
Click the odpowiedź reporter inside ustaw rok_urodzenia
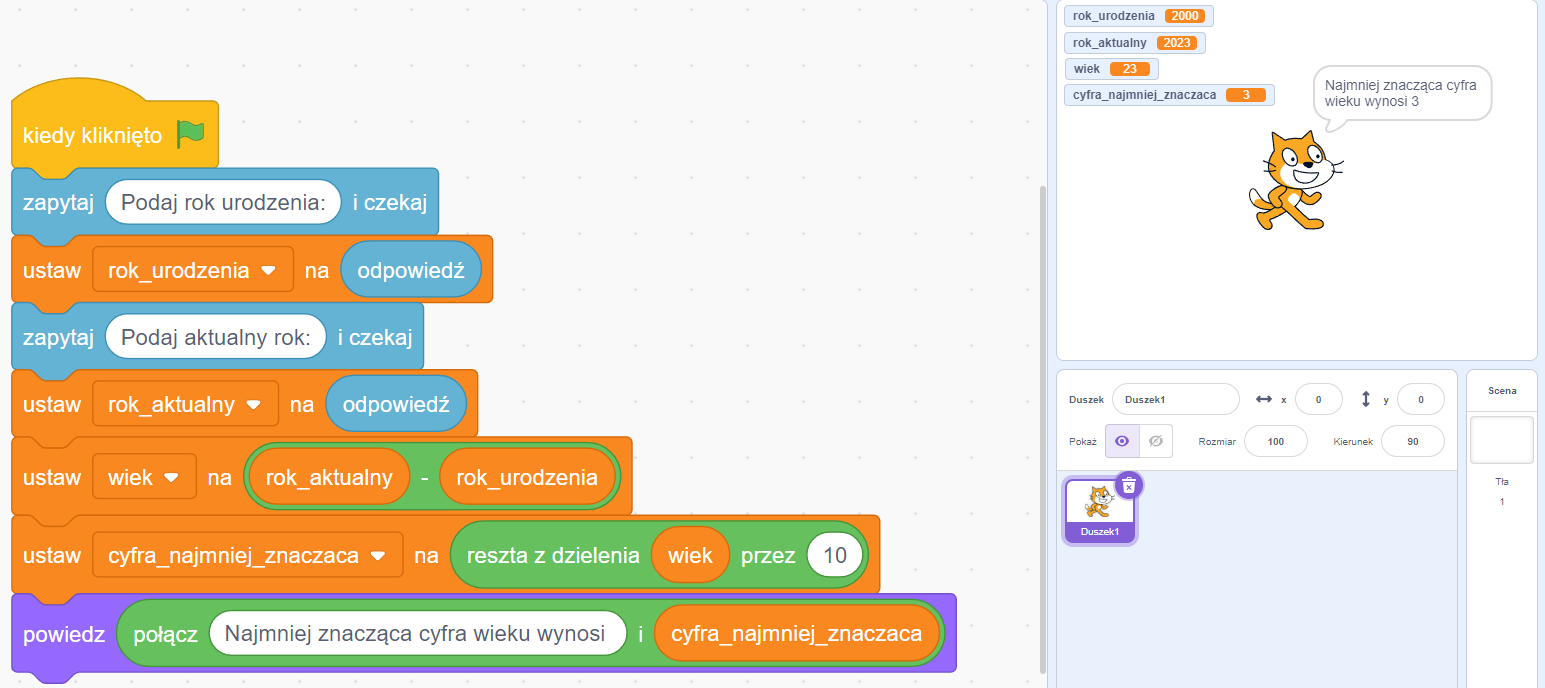pos(410,268)
